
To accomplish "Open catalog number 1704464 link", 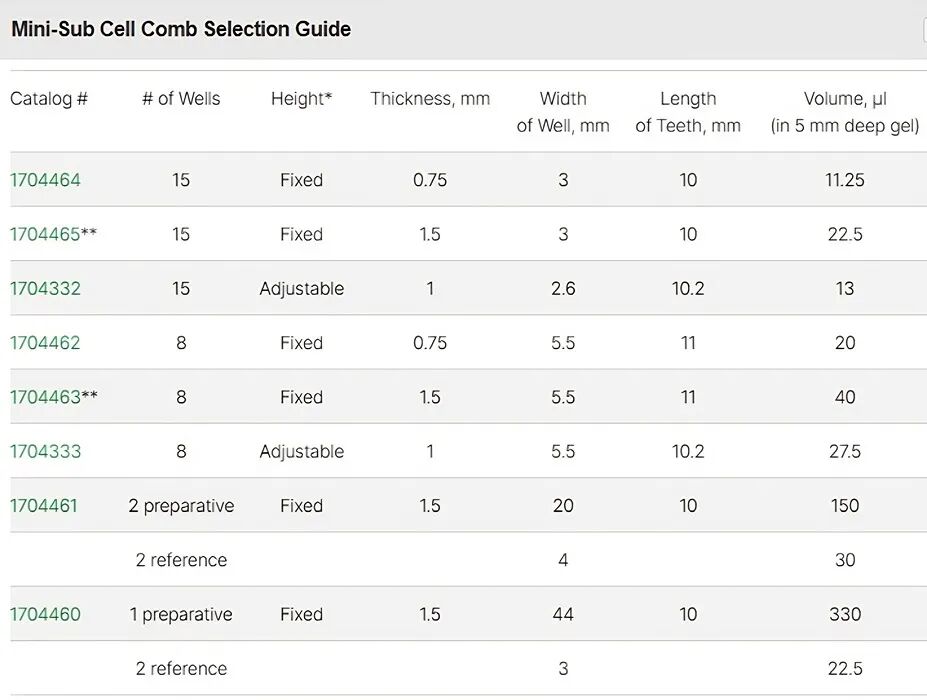I will point(45,180).
